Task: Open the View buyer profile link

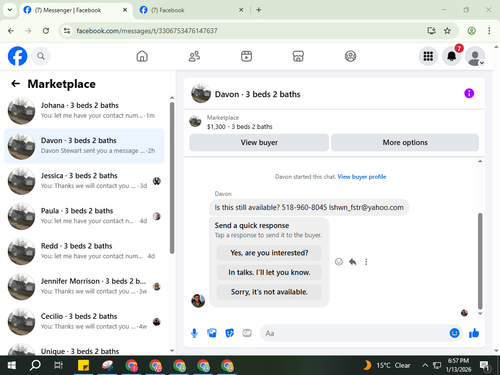Action: coord(362,177)
